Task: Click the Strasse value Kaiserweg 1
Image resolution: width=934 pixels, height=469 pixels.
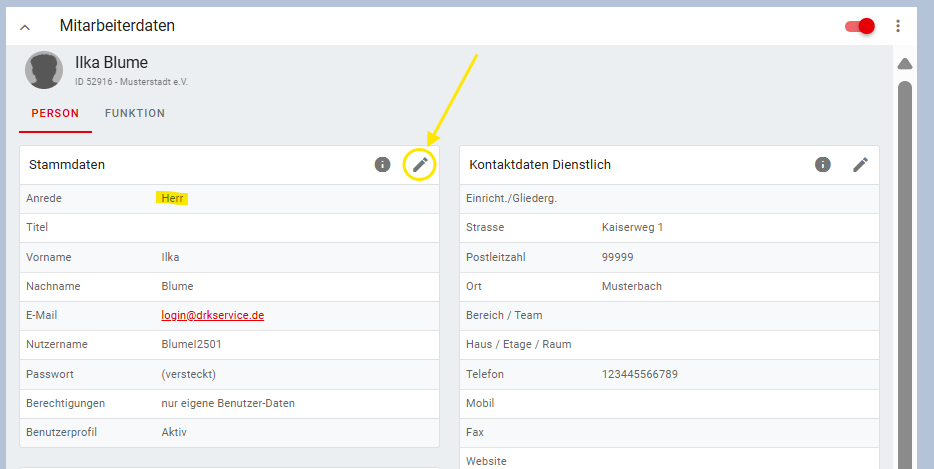Action: [x=632, y=227]
